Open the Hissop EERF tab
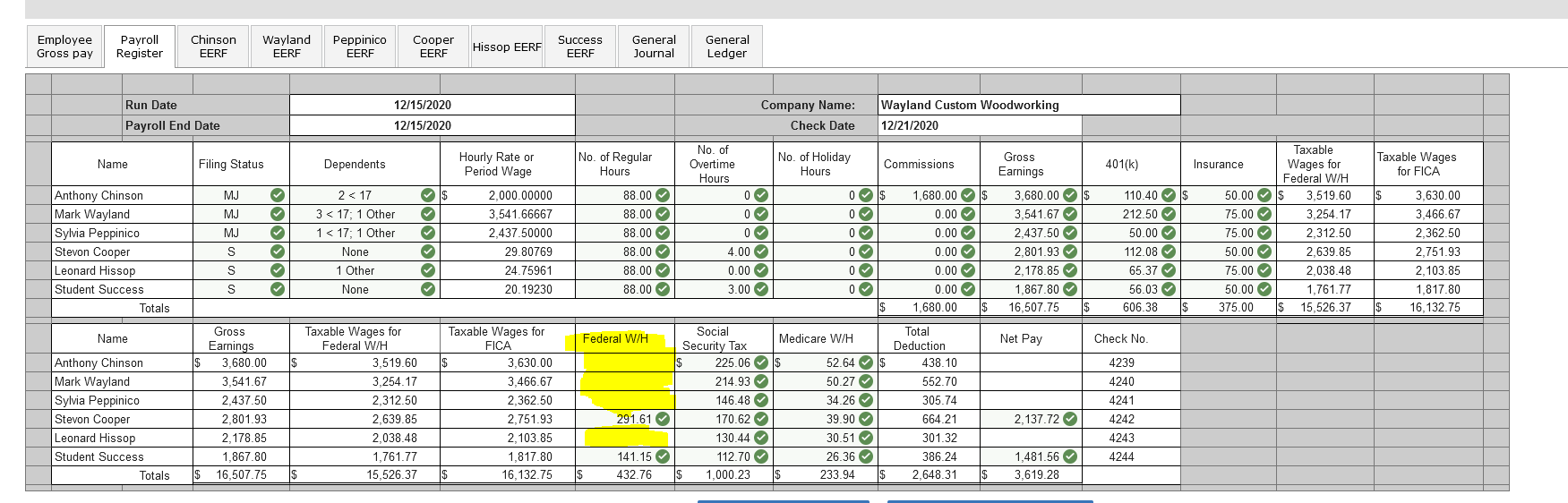 point(507,47)
